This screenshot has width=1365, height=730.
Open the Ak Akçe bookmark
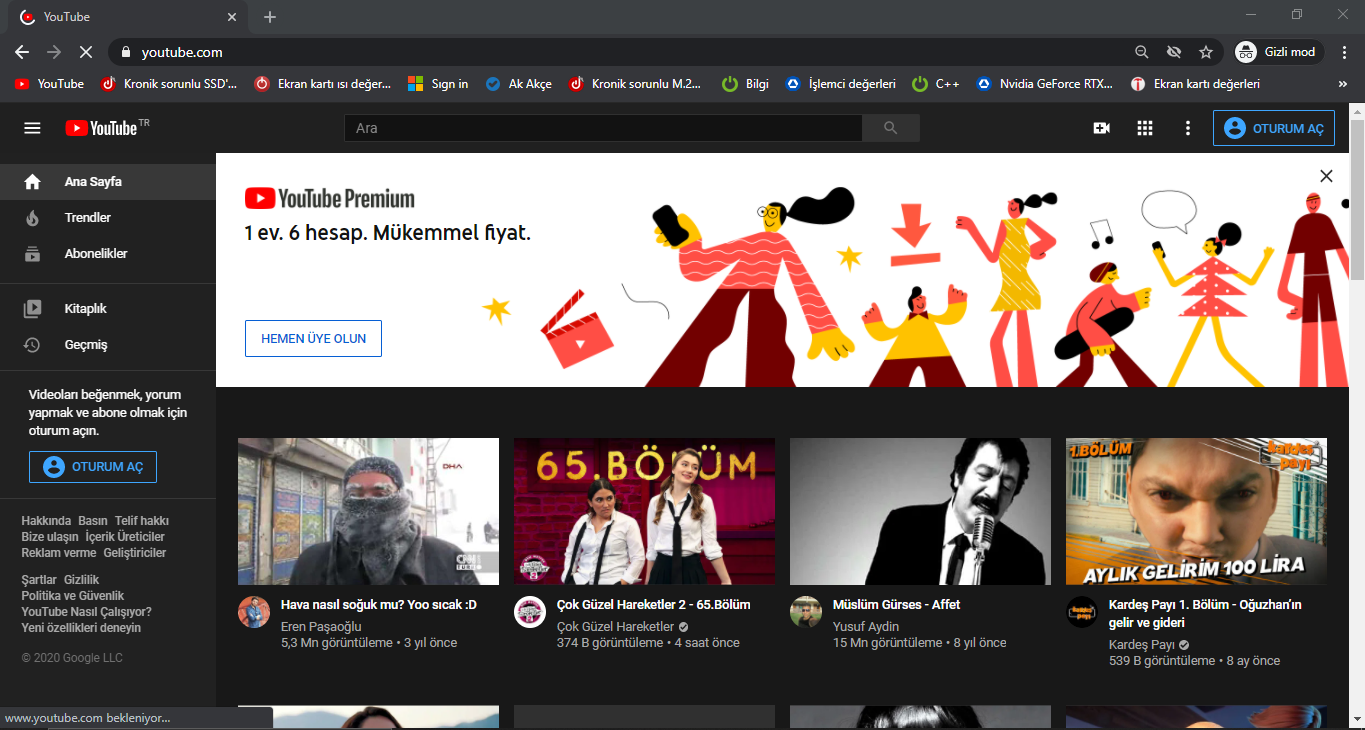point(518,84)
